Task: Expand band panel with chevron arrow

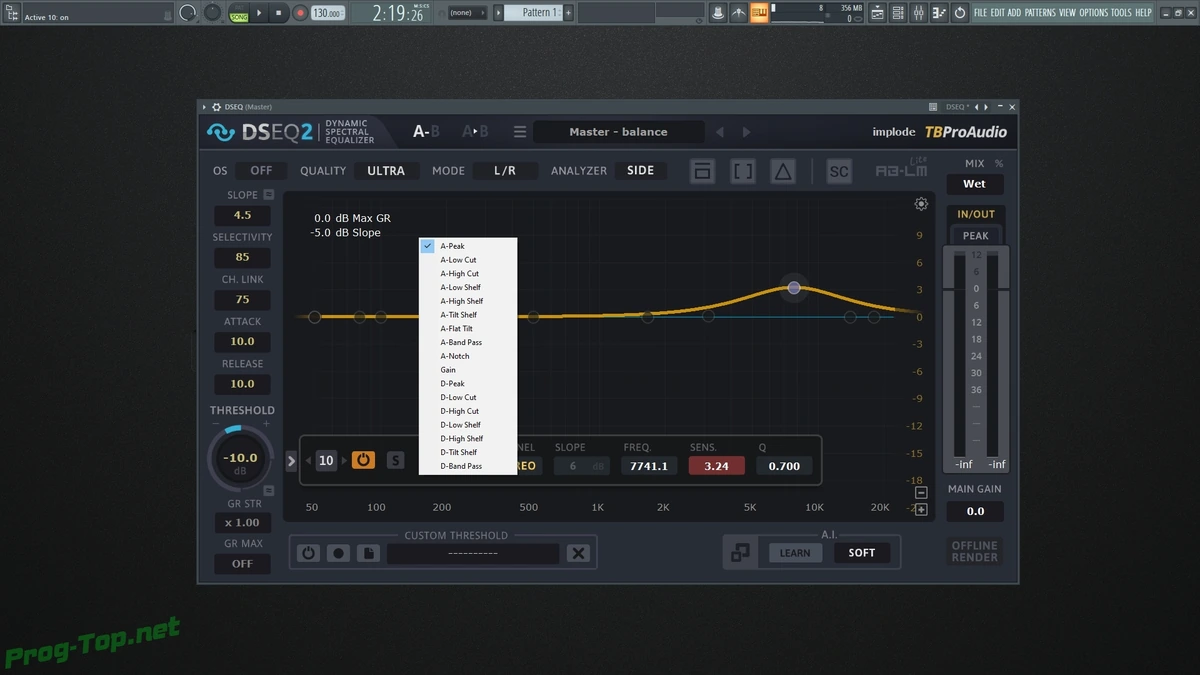Action: [x=291, y=461]
